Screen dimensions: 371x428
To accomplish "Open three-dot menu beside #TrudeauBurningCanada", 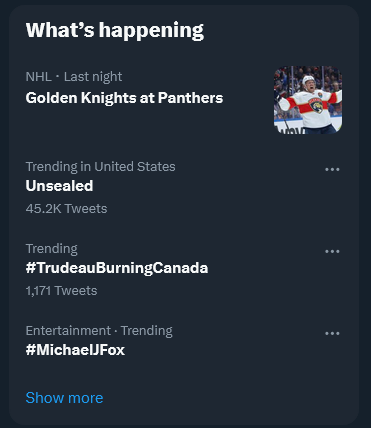I will point(332,251).
